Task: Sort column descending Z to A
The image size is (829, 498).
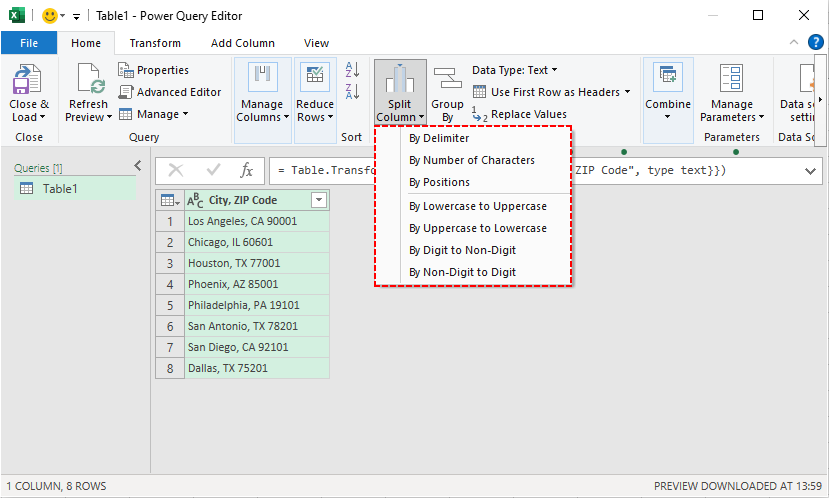Action: 353,91
